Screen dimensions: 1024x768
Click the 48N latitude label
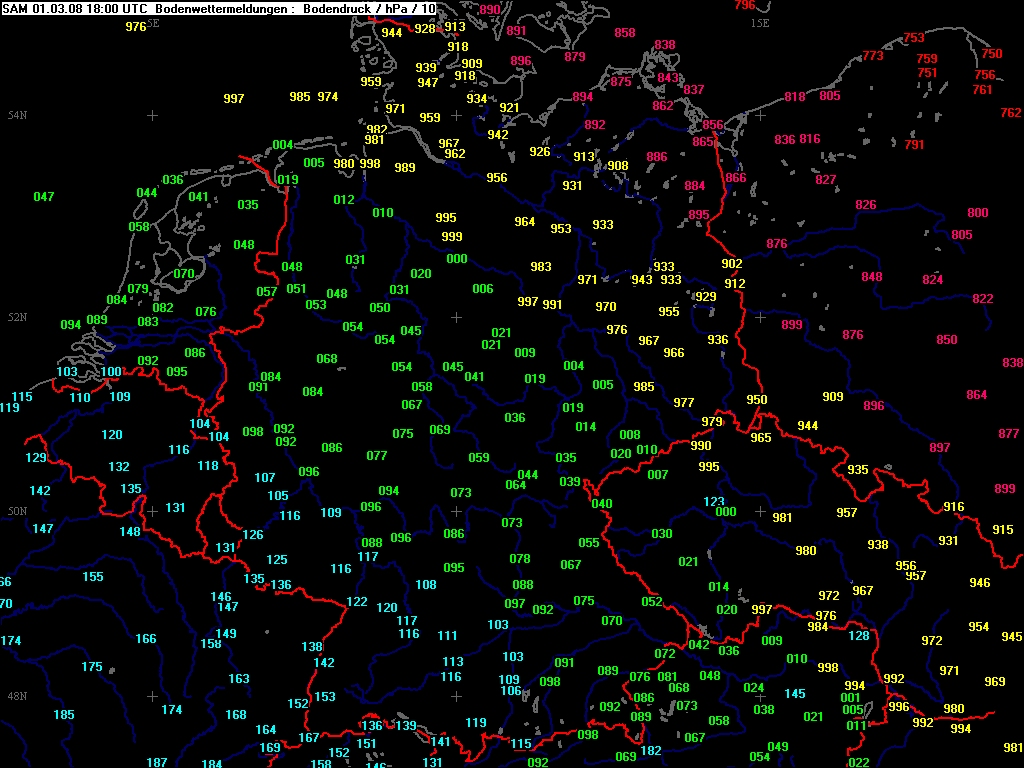click(x=17, y=696)
